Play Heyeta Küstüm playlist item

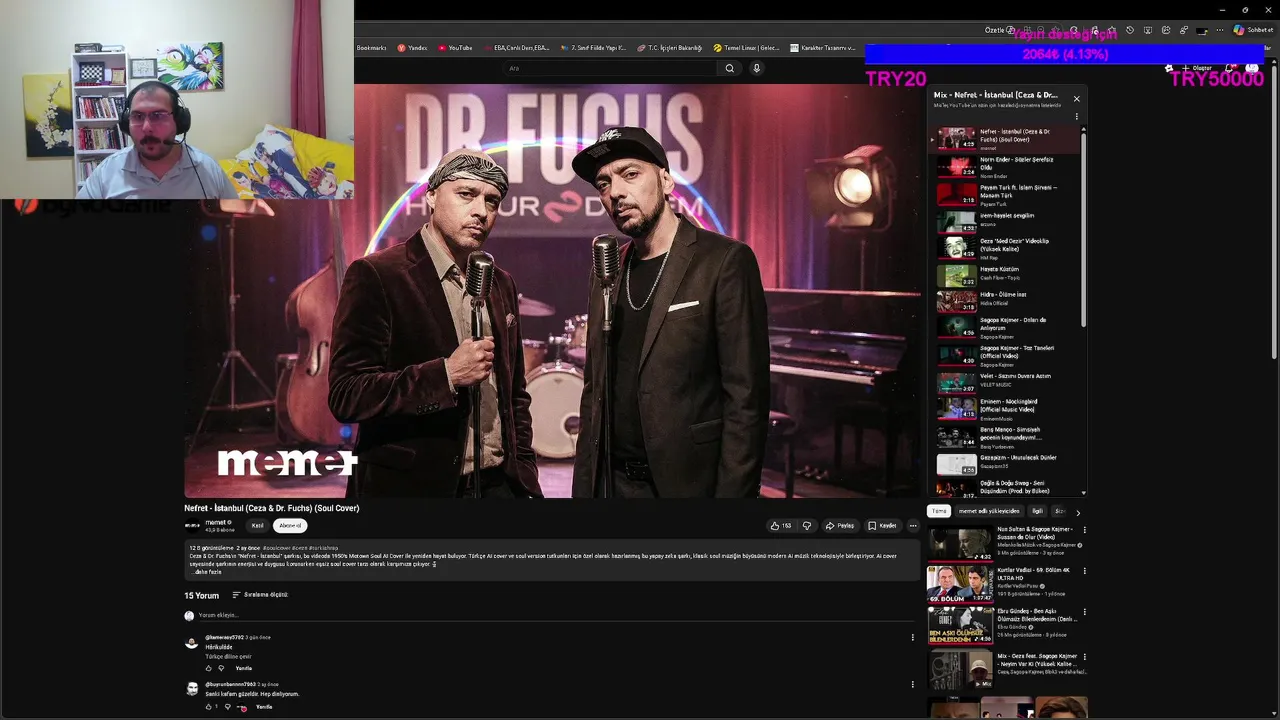coord(1009,274)
